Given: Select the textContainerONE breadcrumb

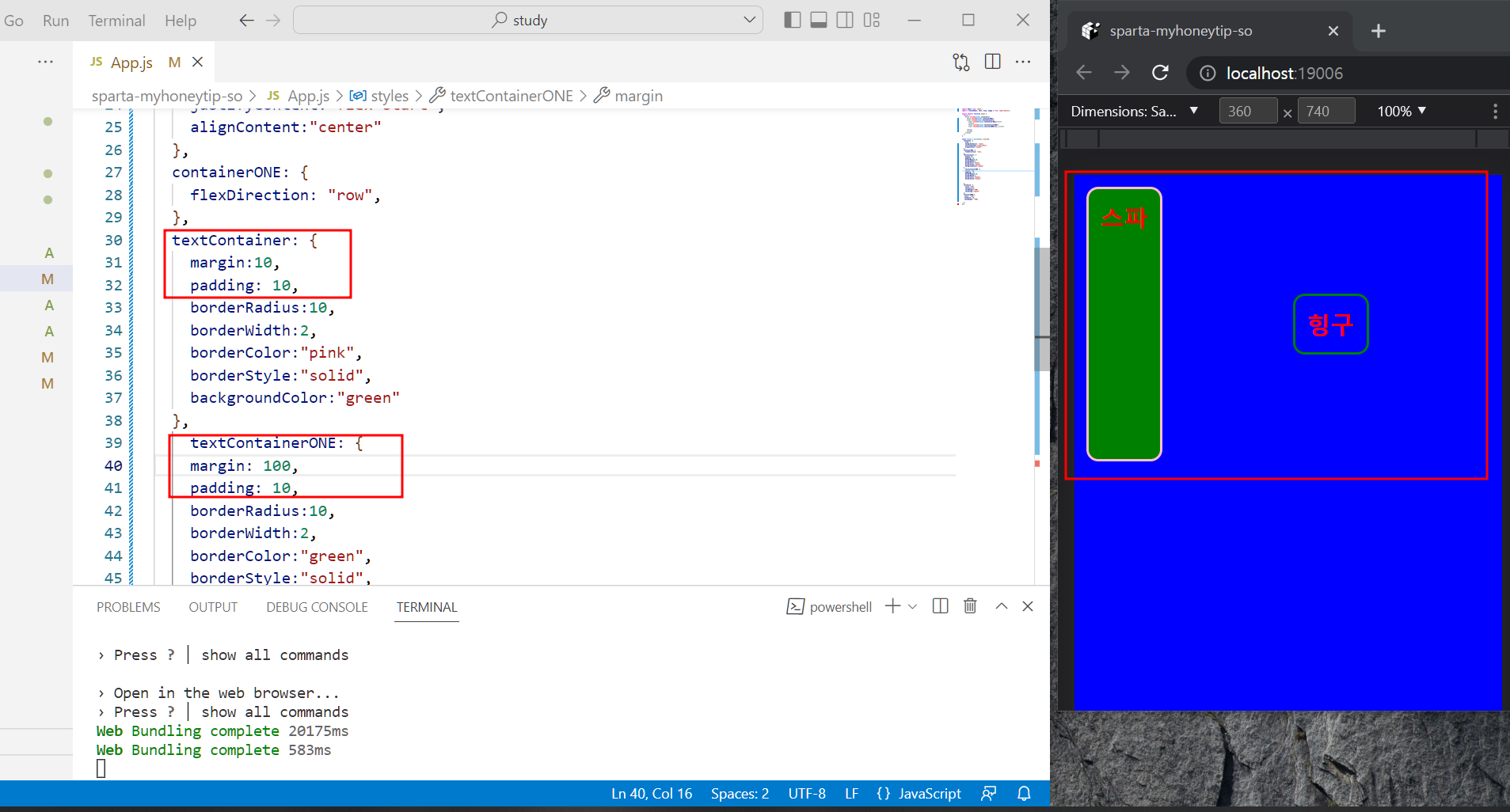Looking at the screenshot, I should tap(501, 96).
